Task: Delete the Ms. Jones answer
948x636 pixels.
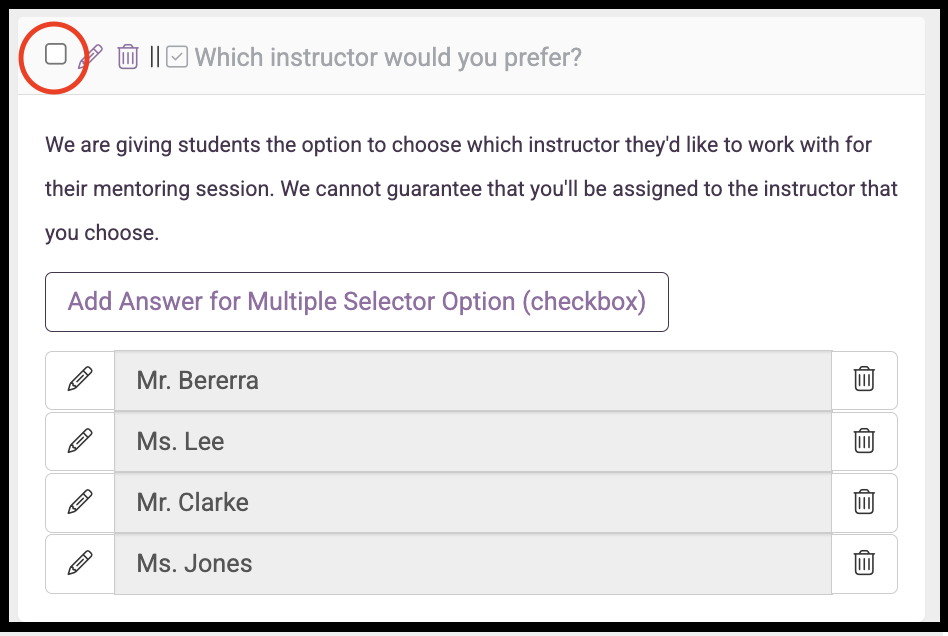Action: point(864,563)
